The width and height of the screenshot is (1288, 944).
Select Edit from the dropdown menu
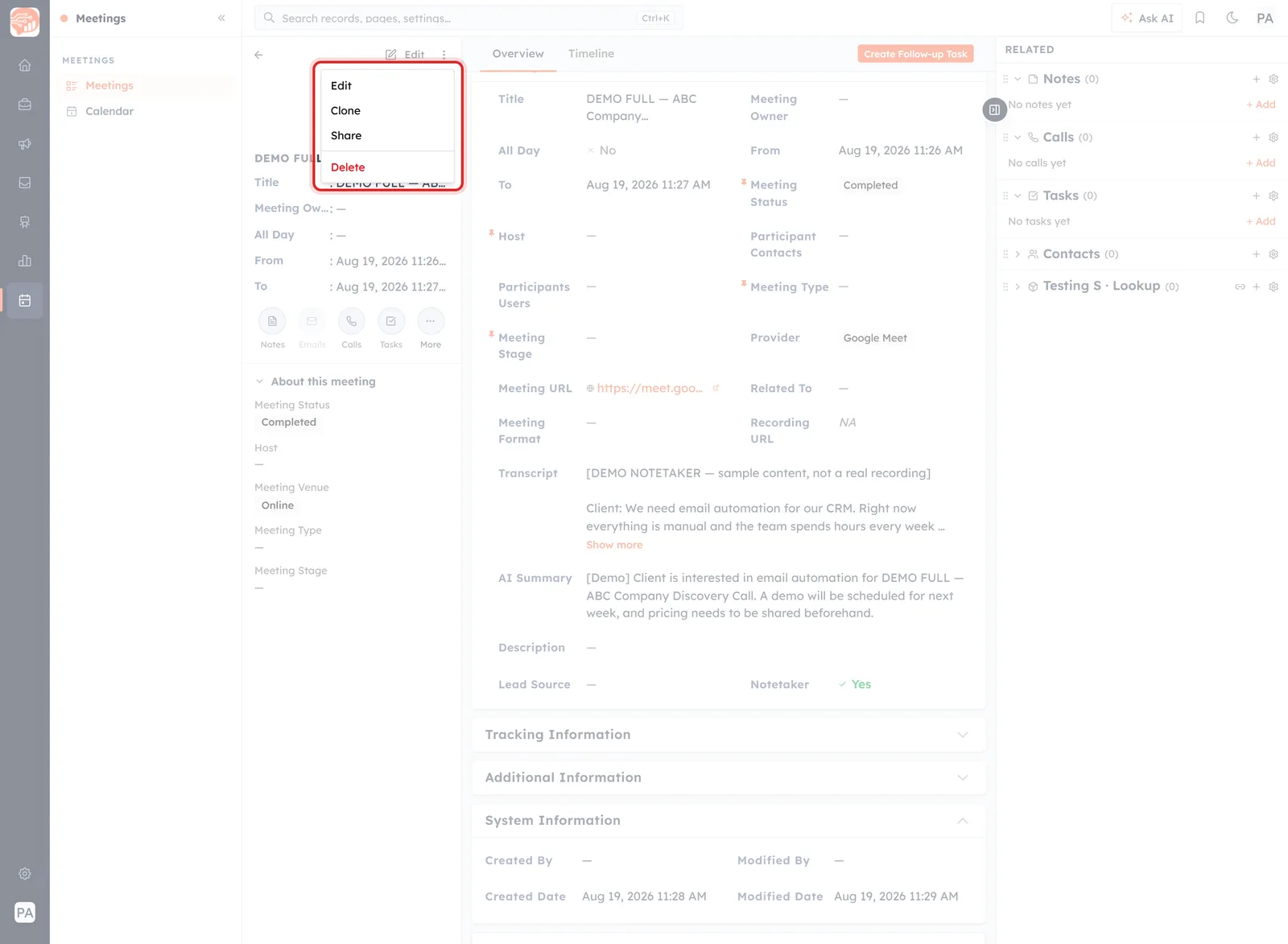click(x=387, y=85)
